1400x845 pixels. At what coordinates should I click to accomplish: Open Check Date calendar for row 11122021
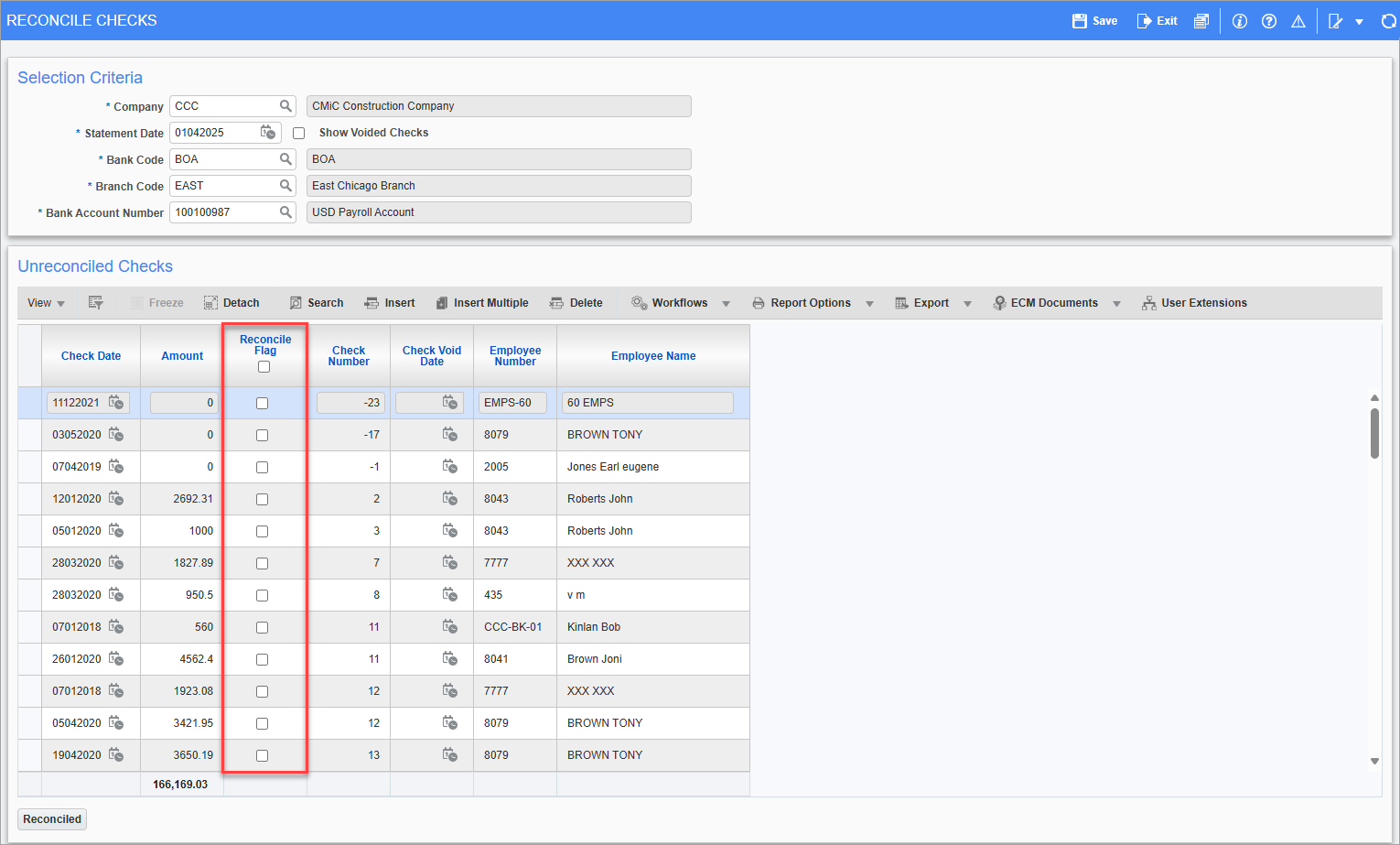116,403
